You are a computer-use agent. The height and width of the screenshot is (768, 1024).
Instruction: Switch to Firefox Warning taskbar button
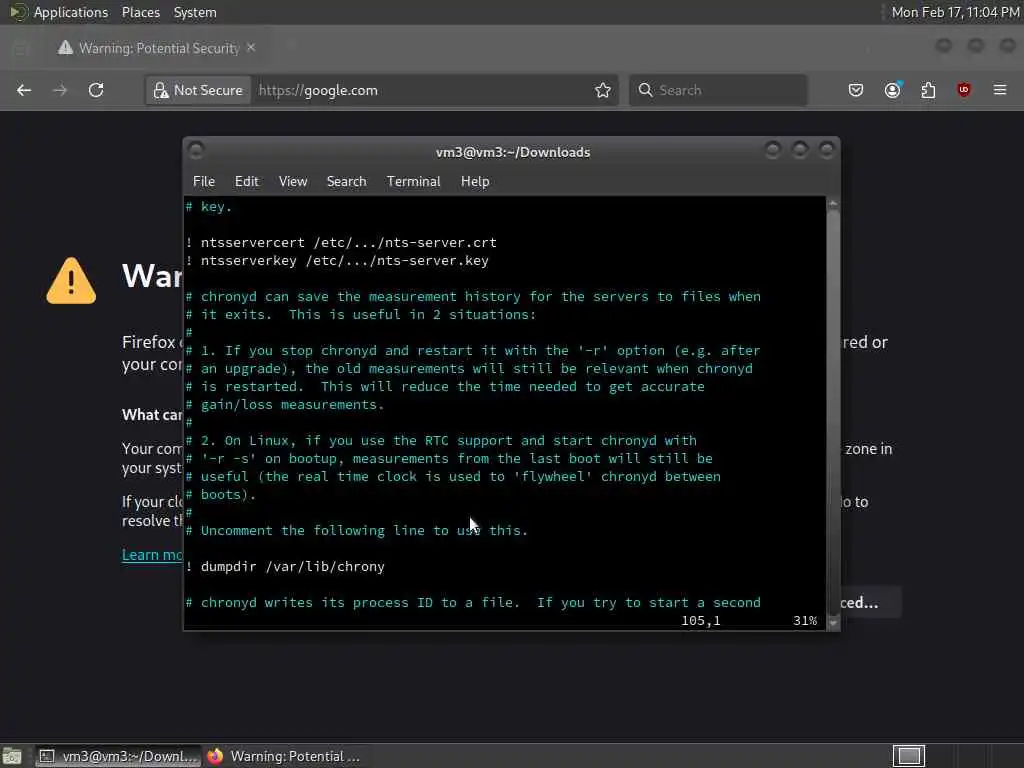(285, 756)
